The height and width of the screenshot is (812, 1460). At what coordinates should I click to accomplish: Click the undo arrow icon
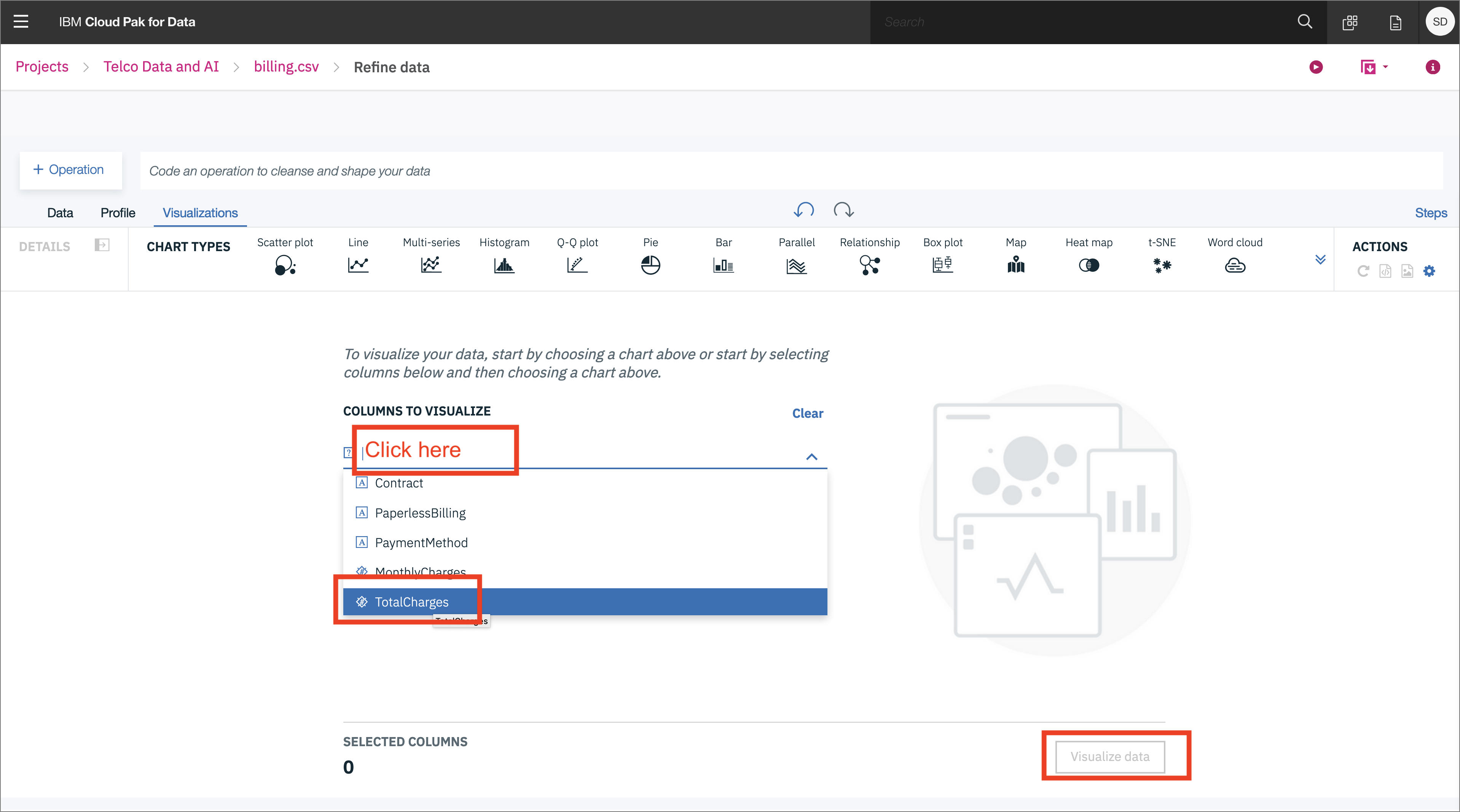point(803,210)
